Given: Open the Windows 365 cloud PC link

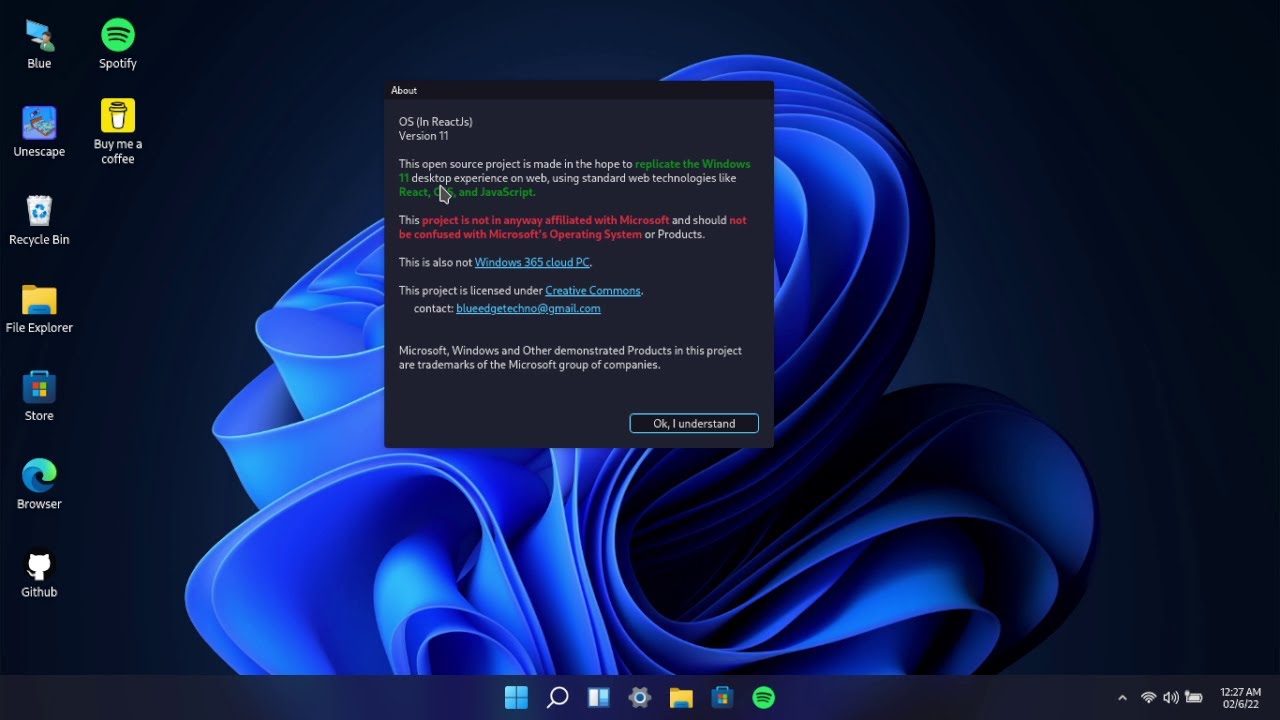Looking at the screenshot, I should coord(532,262).
